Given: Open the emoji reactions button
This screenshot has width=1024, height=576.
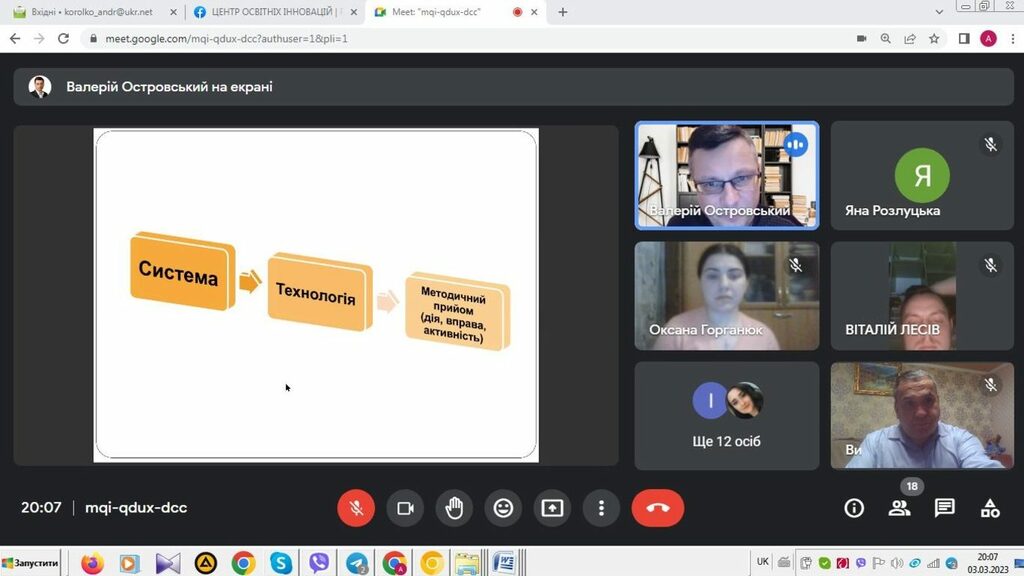Looking at the screenshot, I should pyautogui.click(x=503, y=508).
